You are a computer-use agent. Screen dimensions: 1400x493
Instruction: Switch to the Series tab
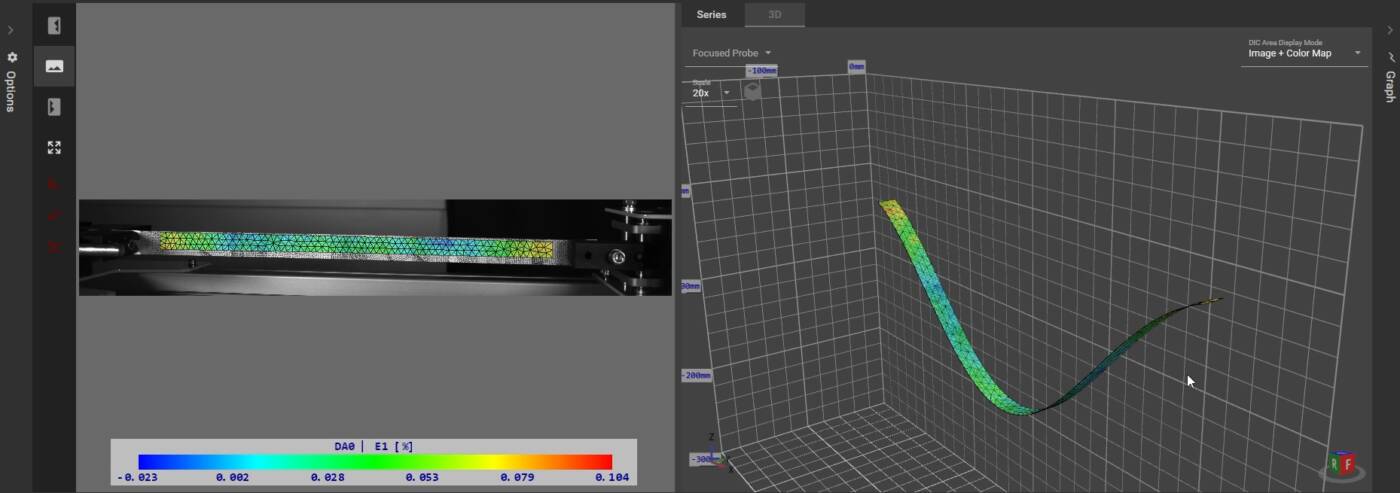click(x=712, y=14)
